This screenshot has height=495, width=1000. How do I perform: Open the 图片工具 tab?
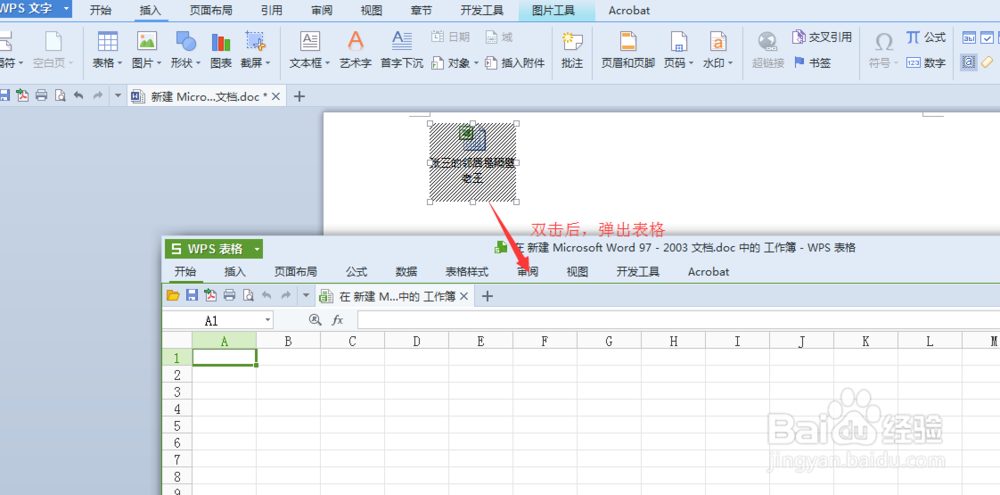[x=553, y=11]
